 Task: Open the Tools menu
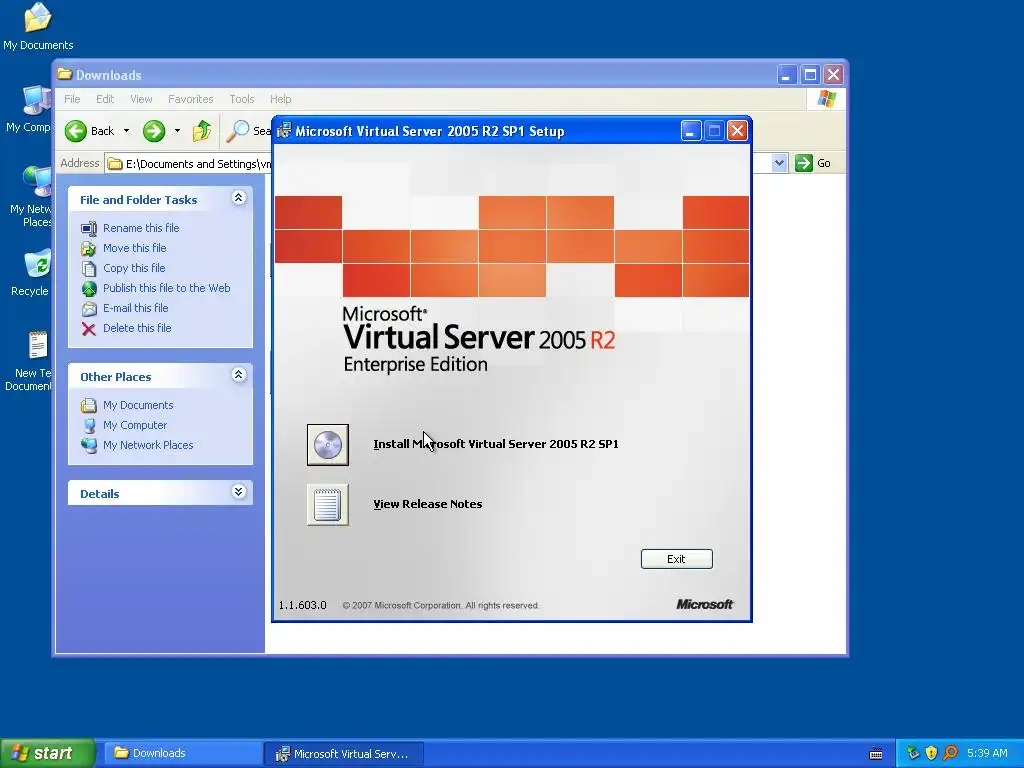242,99
